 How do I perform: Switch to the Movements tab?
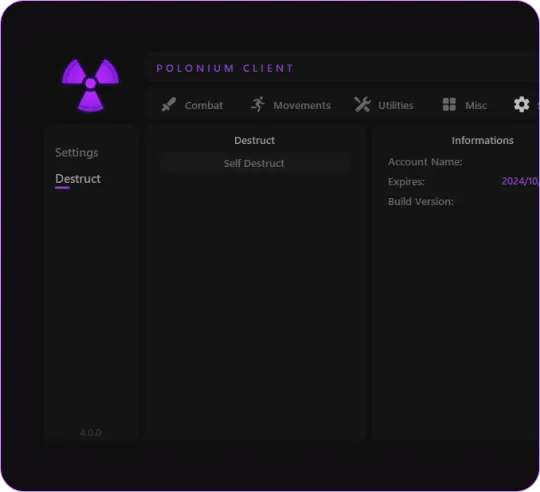click(x=291, y=105)
